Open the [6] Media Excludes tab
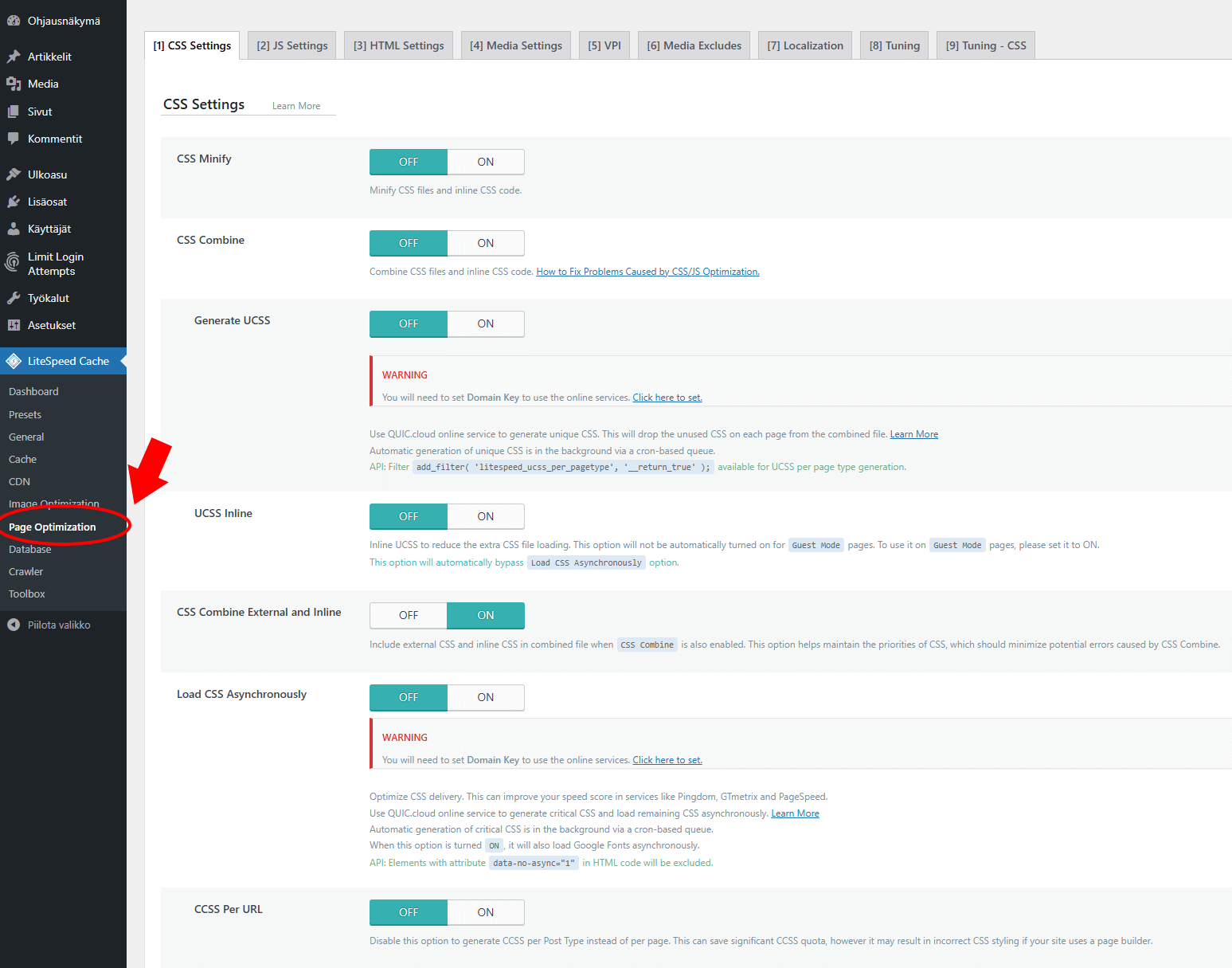 pyautogui.click(x=694, y=45)
